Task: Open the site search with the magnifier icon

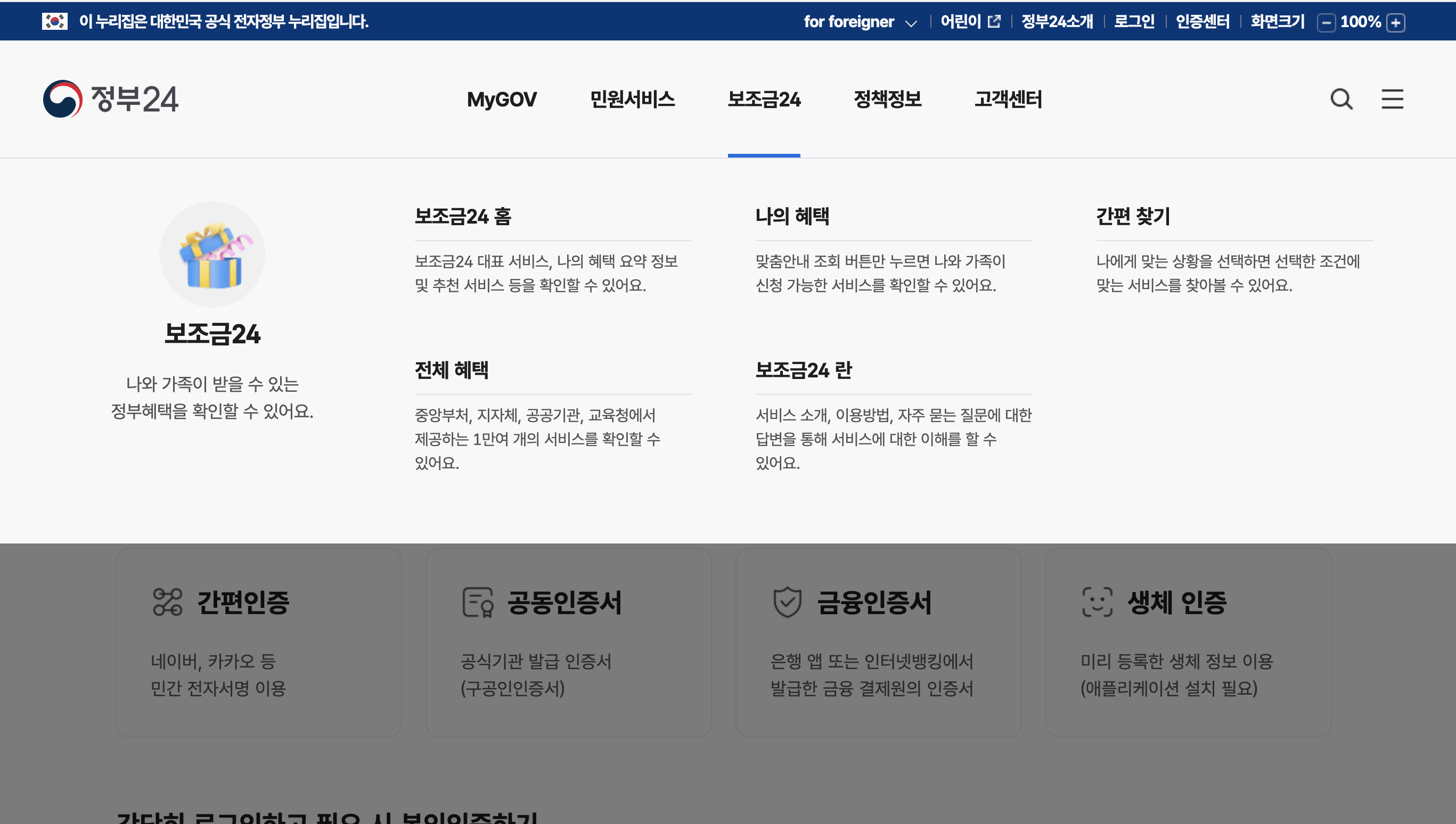Action: pyautogui.click(x=1341, y=100)
